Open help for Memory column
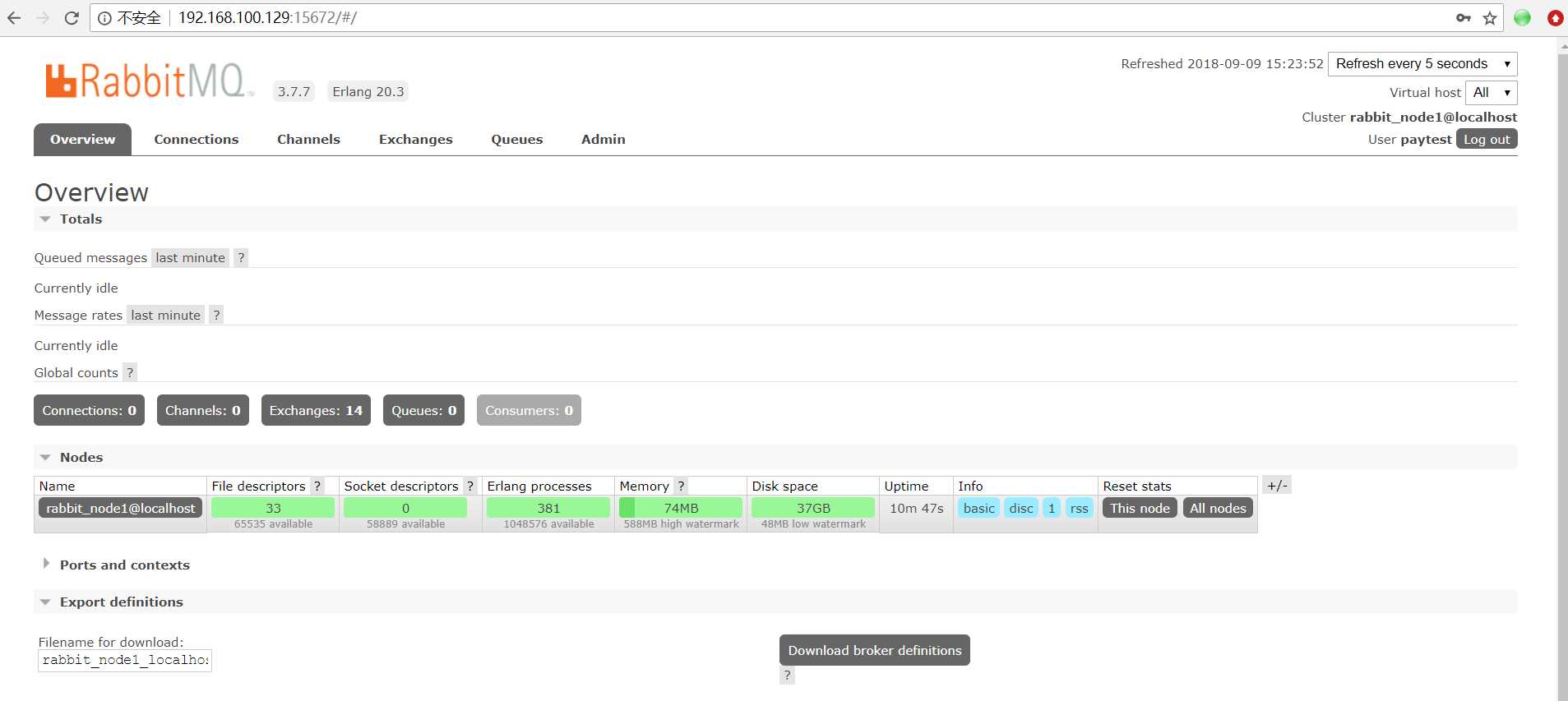Viewport: 1568px width, 701px height. [681, 487]
